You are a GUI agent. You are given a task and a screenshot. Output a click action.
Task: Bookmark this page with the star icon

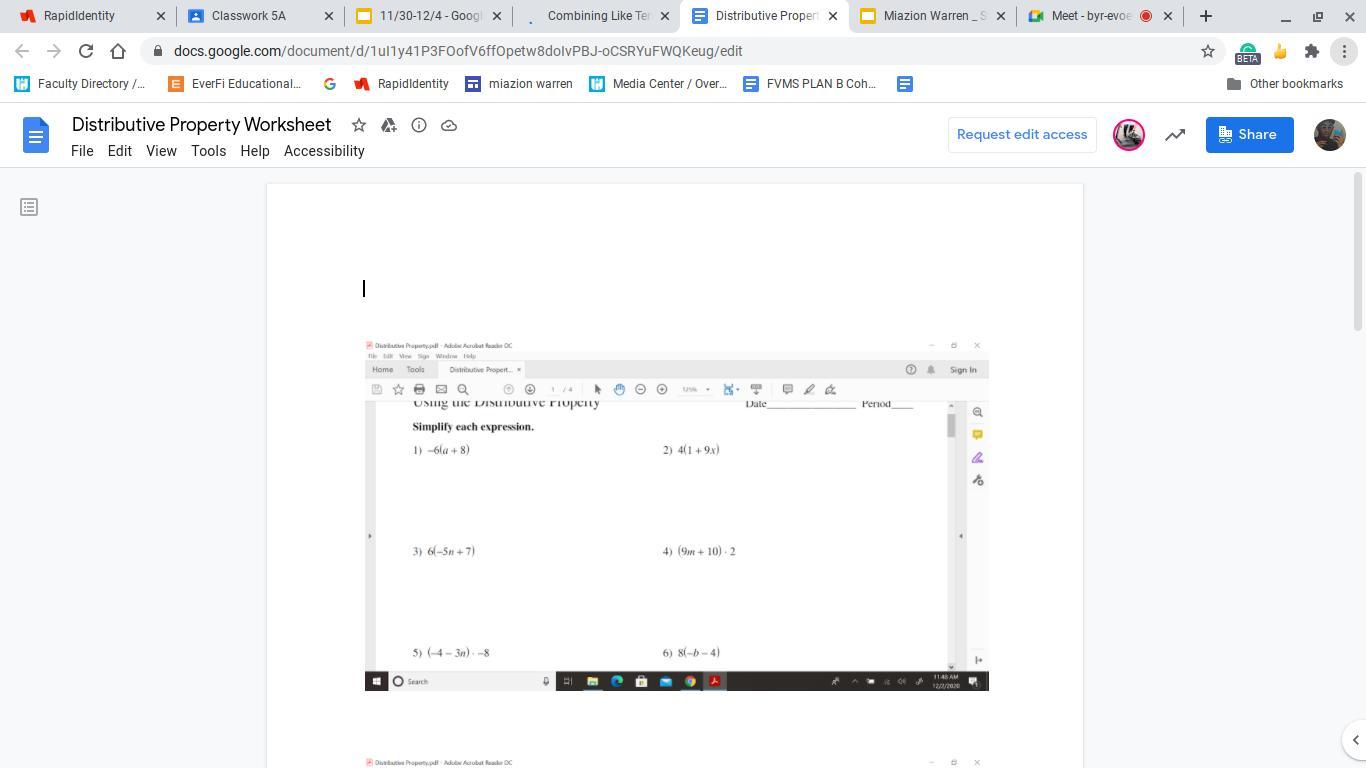[x=1208, y=51]
